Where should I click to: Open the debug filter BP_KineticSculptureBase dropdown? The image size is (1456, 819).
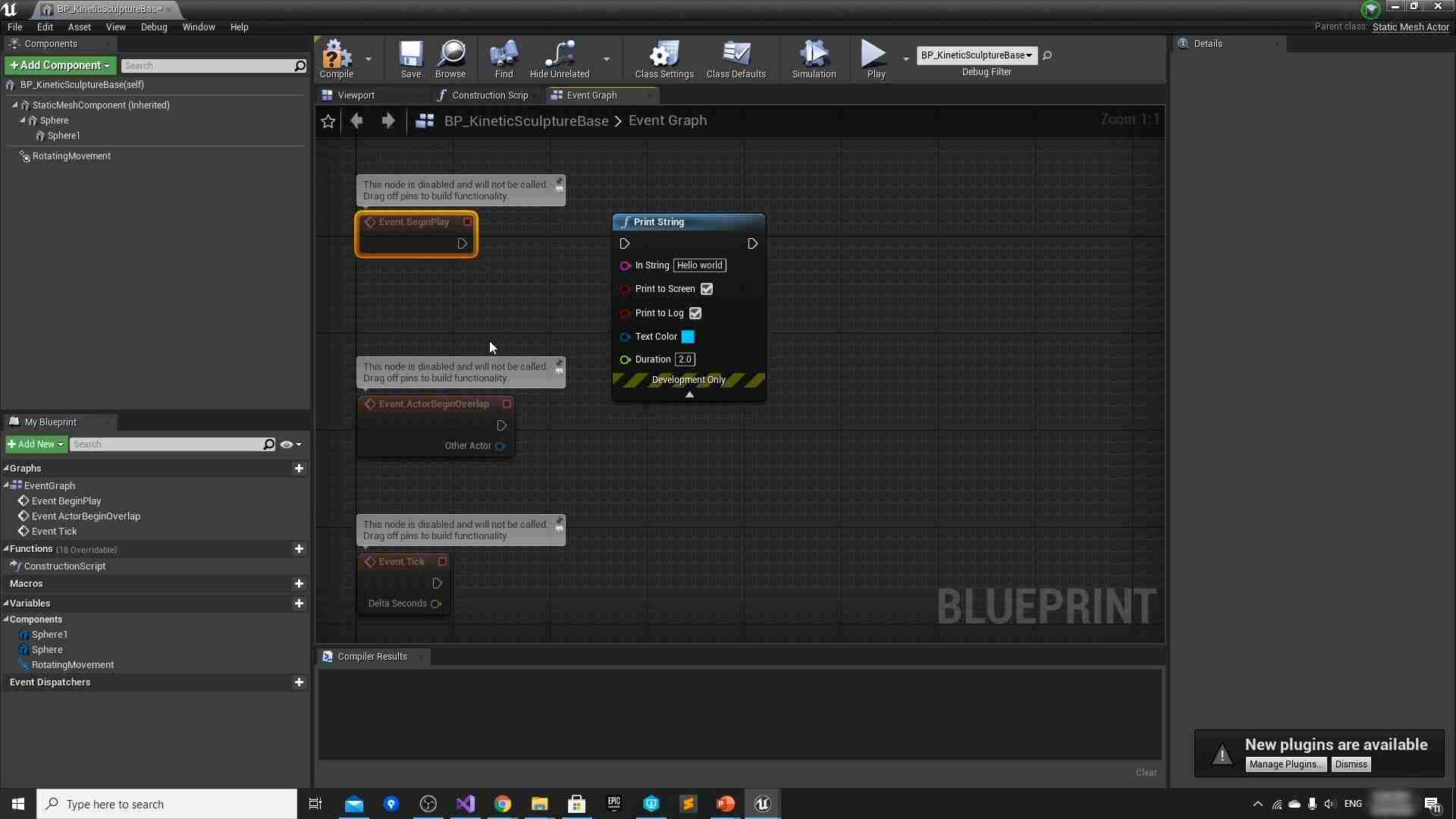(976, 55)
